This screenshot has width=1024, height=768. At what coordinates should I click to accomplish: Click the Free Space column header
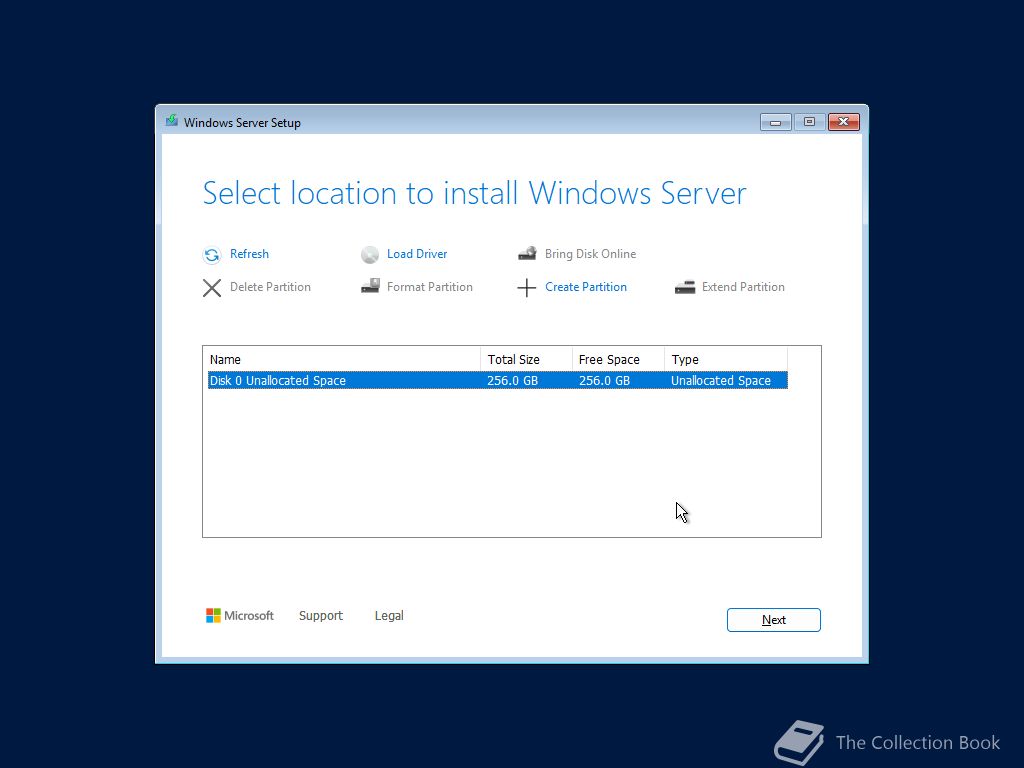coord(618,360)
